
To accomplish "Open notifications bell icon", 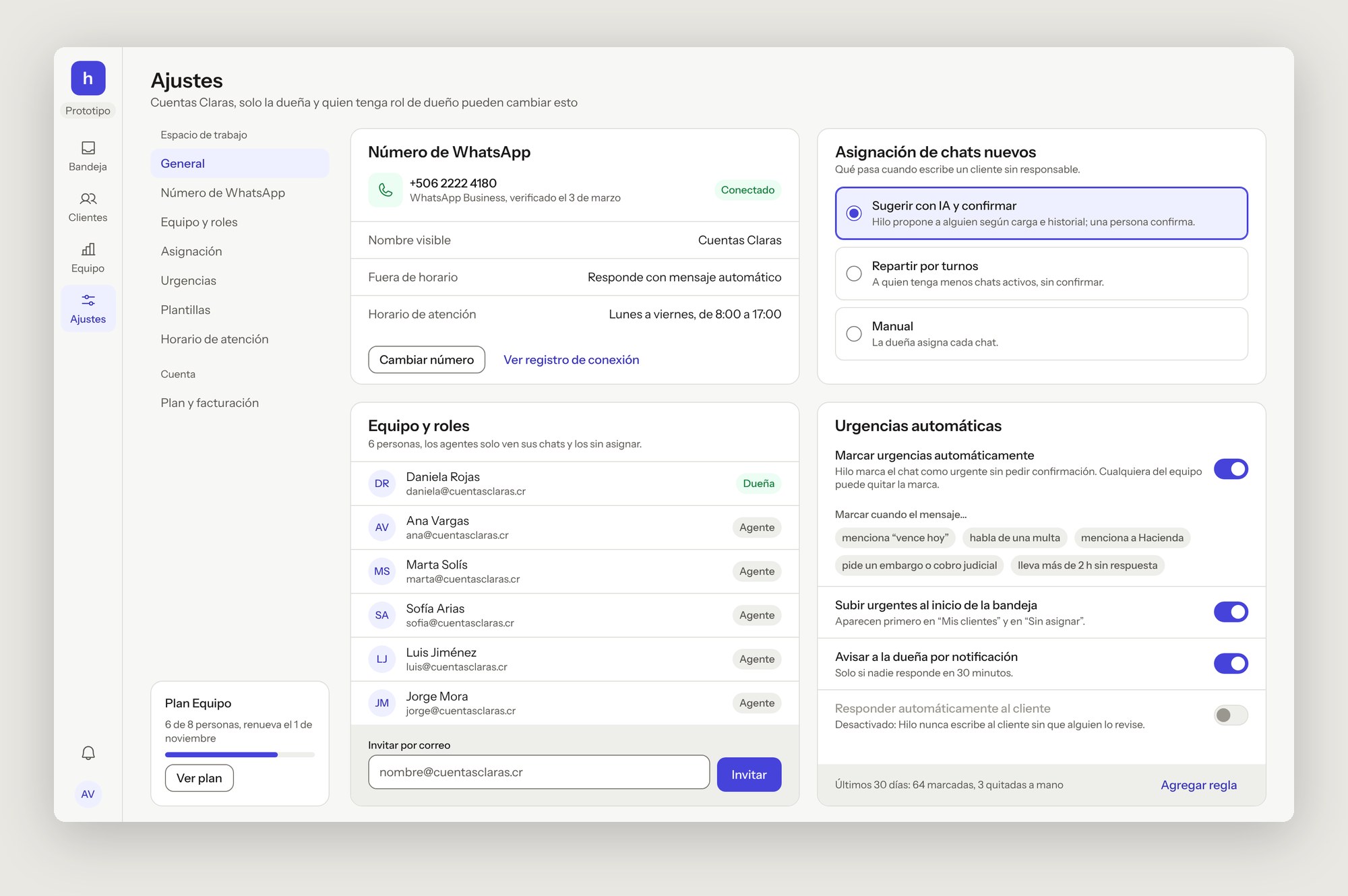I will click(x=88, y=753).
